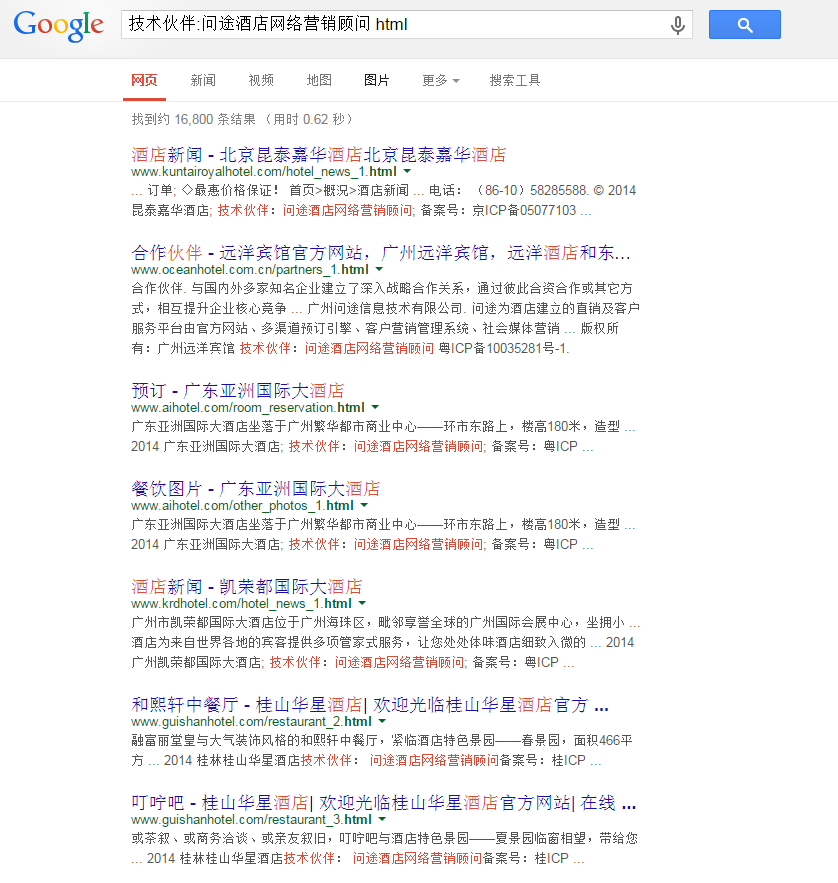Open result 酒店新闻 - 凯荣都国际大酒店
Viewport: 838px width, 883px height.
point(247,586)
